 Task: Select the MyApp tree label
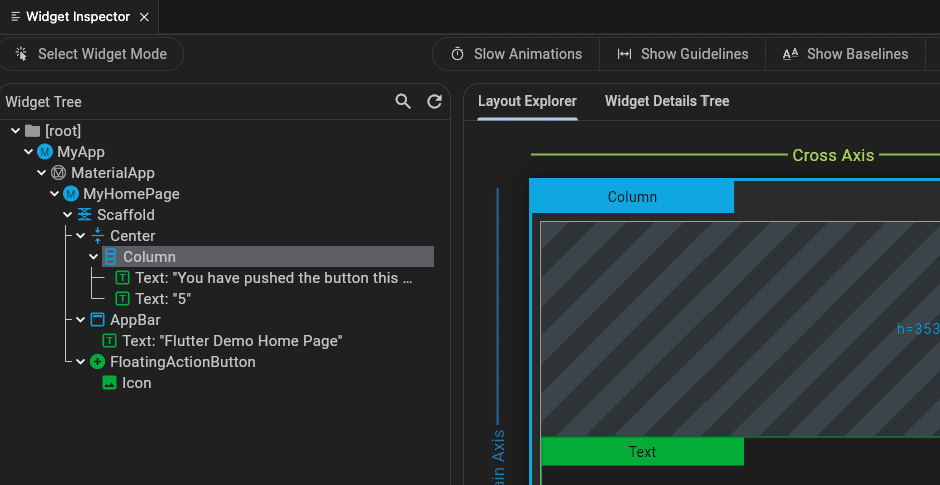[81, 152]
